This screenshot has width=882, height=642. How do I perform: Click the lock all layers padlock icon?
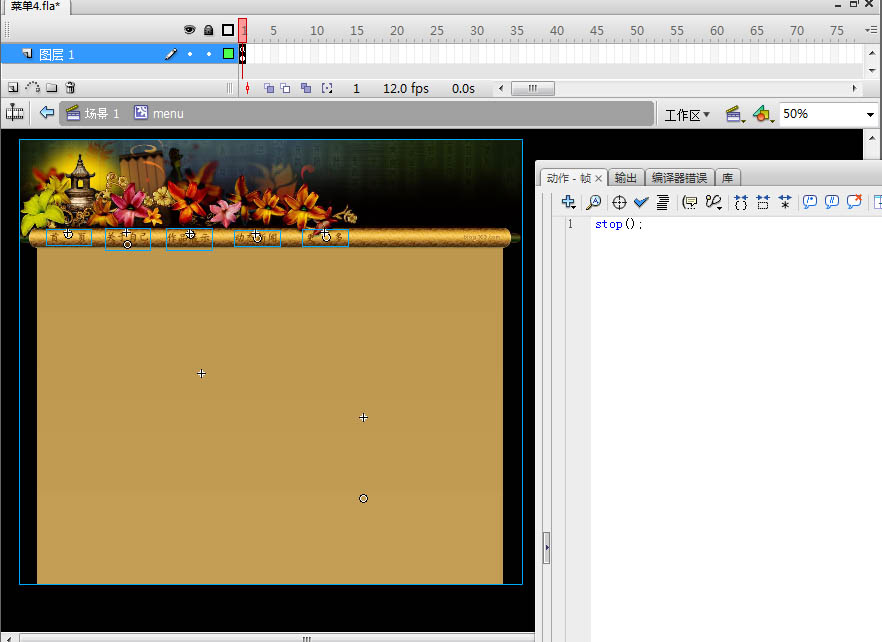pyautogui.click(x=209, y=30)
